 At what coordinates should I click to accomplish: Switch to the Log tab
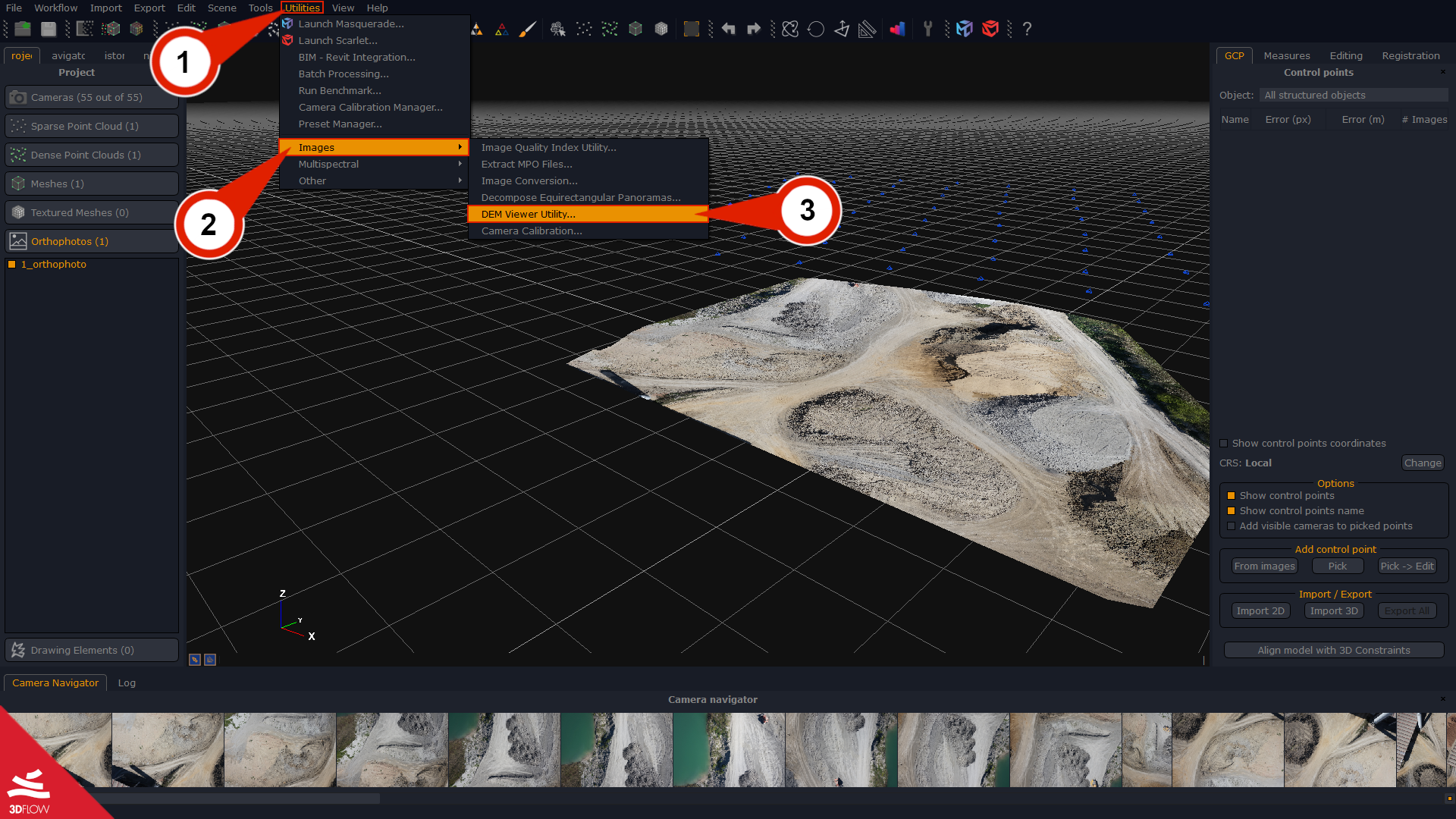click(x=127, y=682)
